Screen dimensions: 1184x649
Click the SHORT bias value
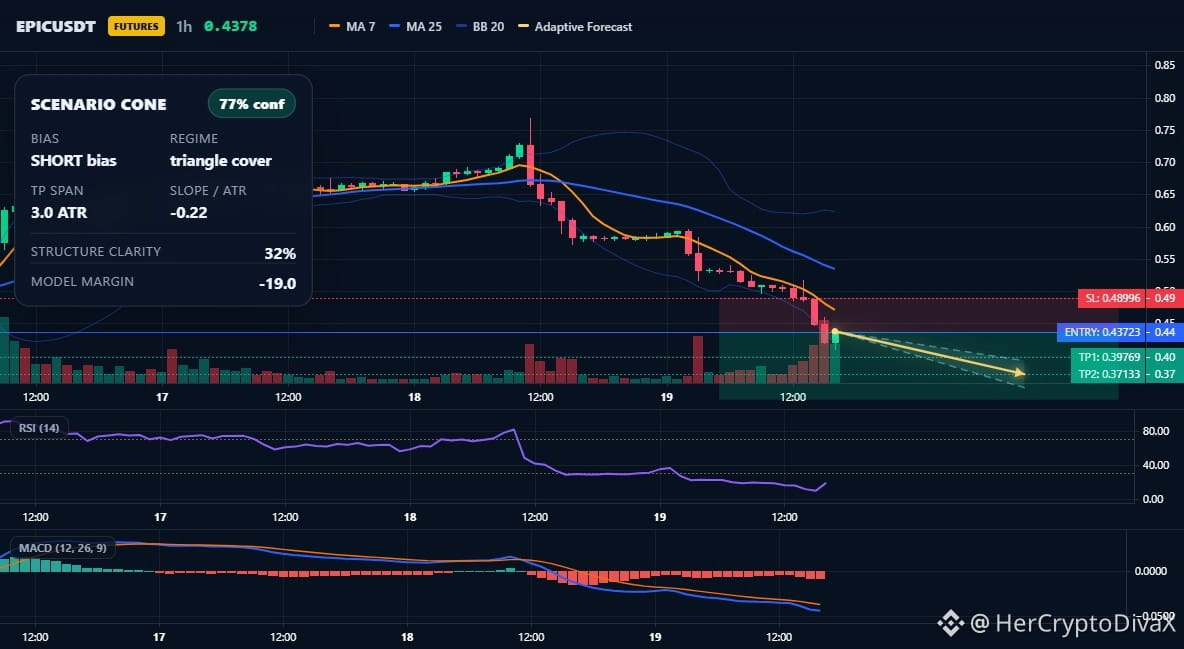pos(73,160)
